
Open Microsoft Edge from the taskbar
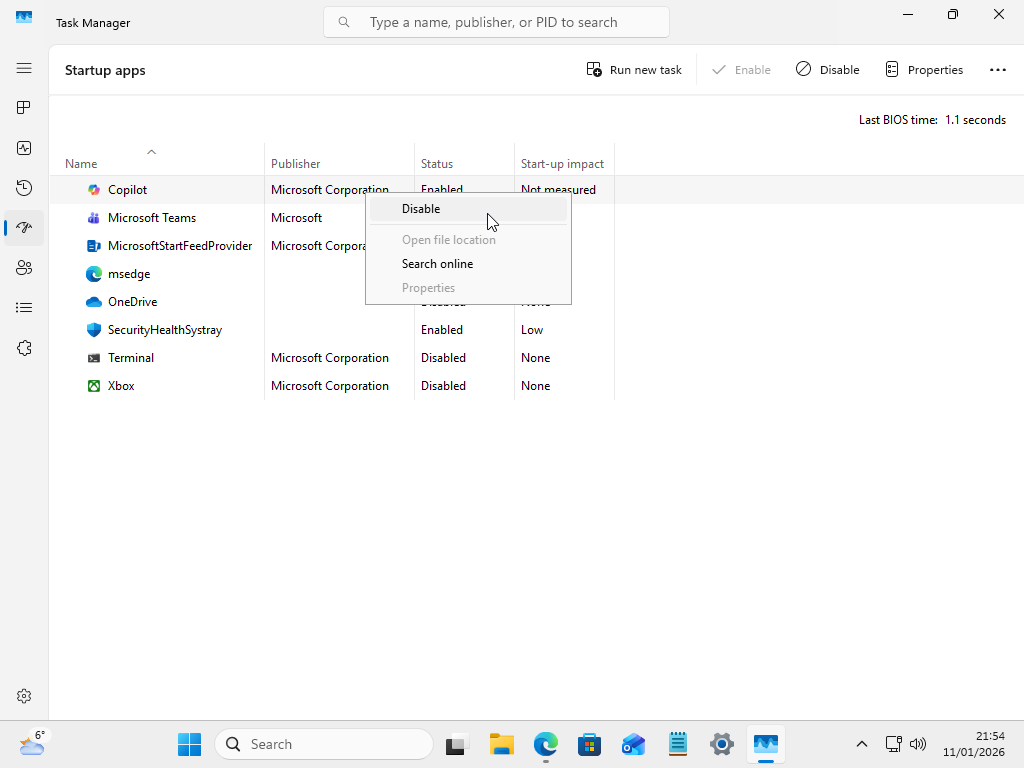pyautogui.click(x=546, y=744)
